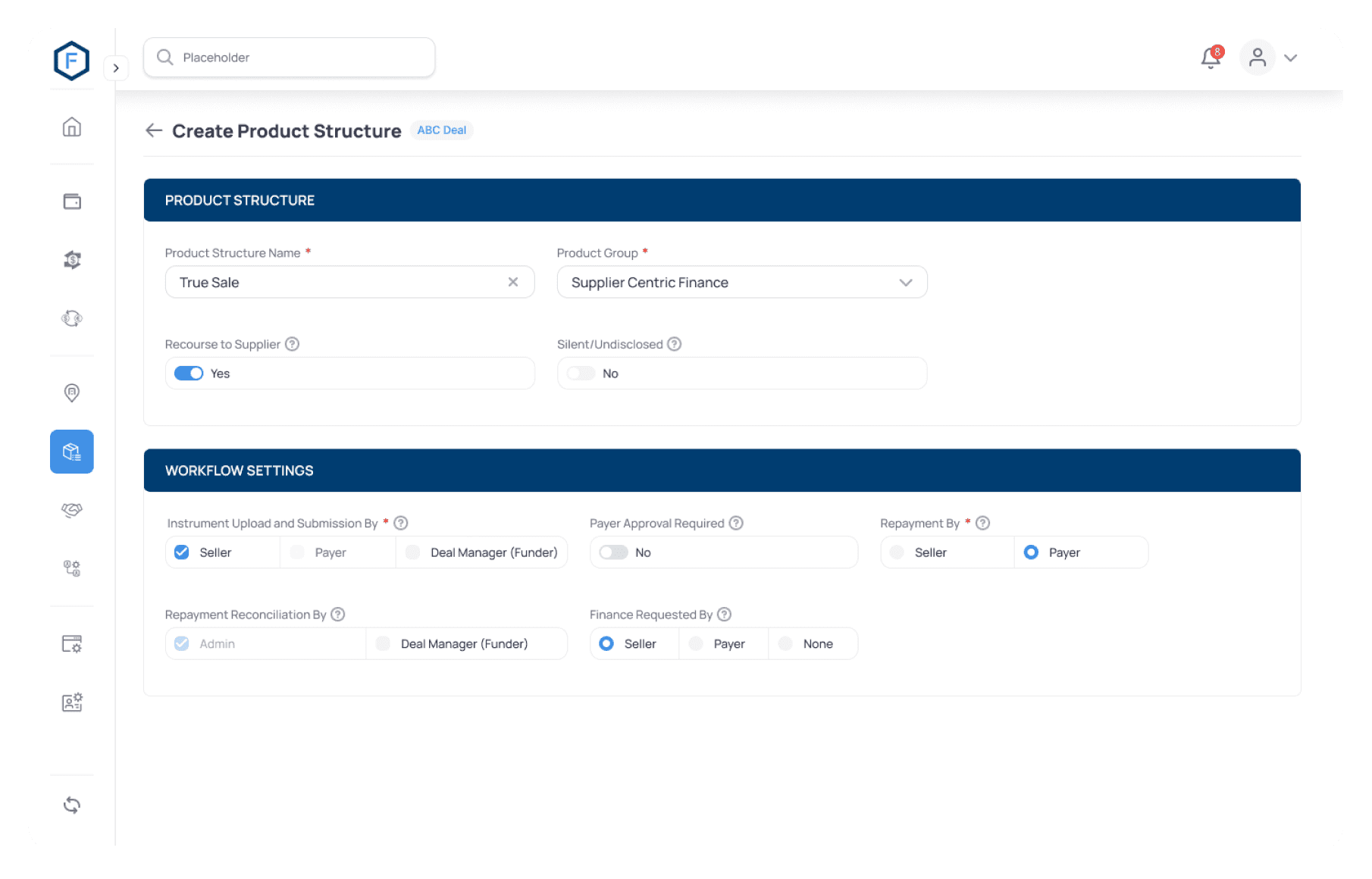This screenshot has width=1372, height=879.
Task: Open the location pin sidebar icon
Action: [x=72, y=393]
